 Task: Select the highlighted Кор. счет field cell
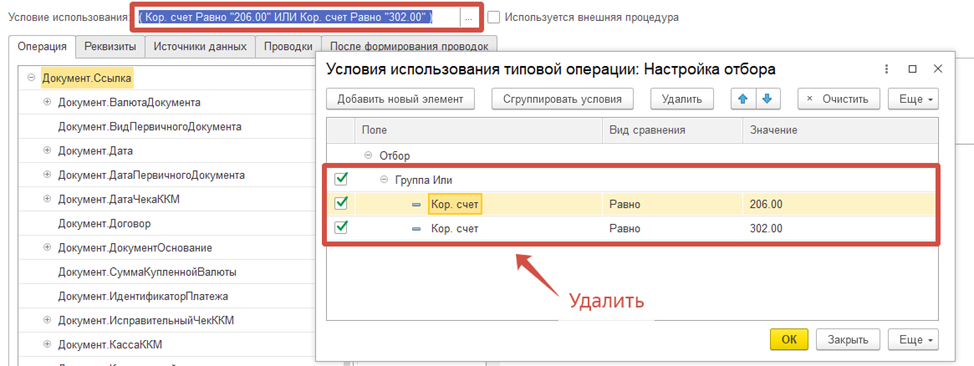[455, 204]
